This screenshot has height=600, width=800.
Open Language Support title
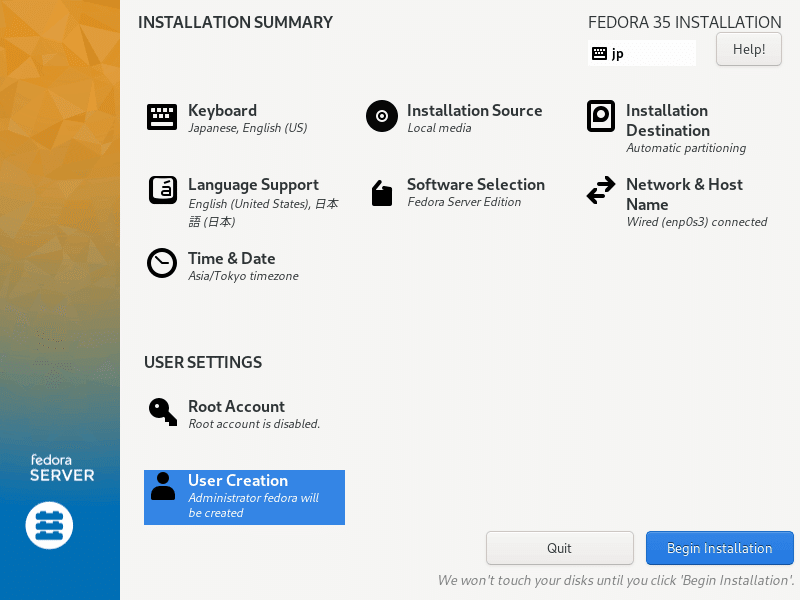254,185
